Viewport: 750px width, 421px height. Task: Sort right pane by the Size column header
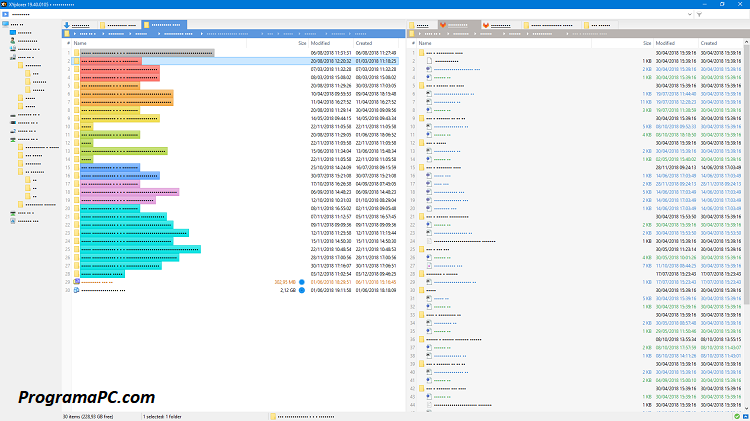tap(647, 44)
